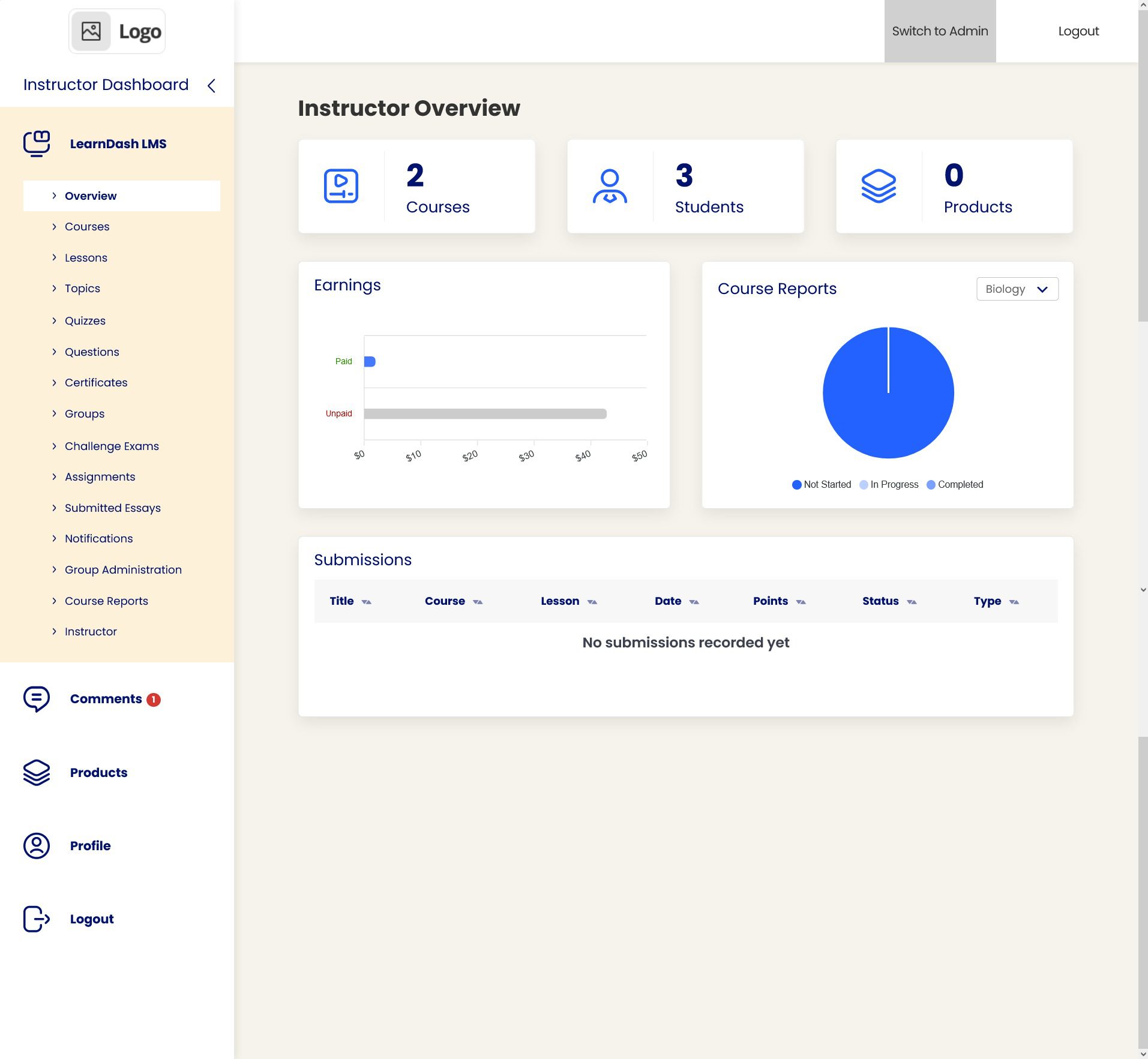
Task: Expand the LearnDash LMS menu header
Action: [118, 144]
